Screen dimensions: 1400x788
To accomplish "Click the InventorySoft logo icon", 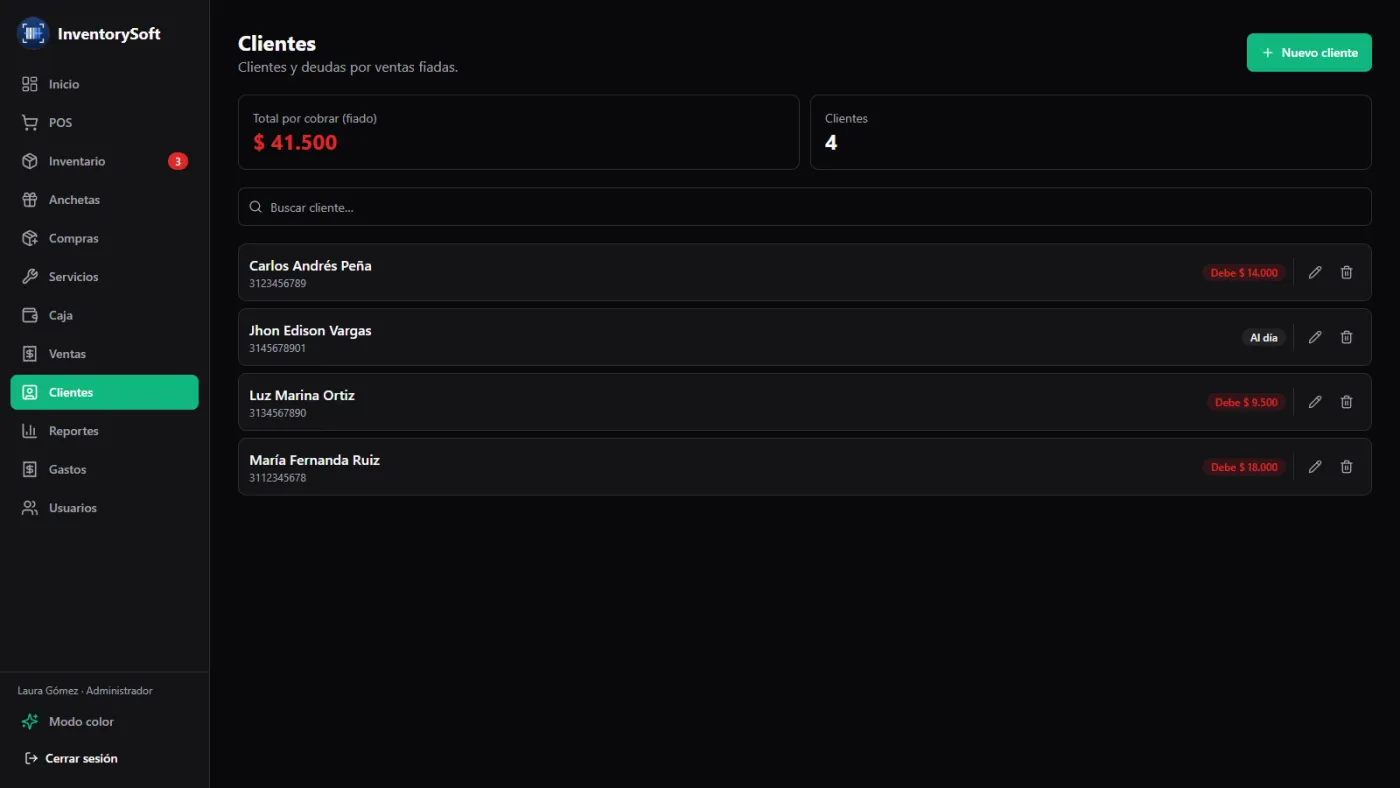I will [33, 33].
